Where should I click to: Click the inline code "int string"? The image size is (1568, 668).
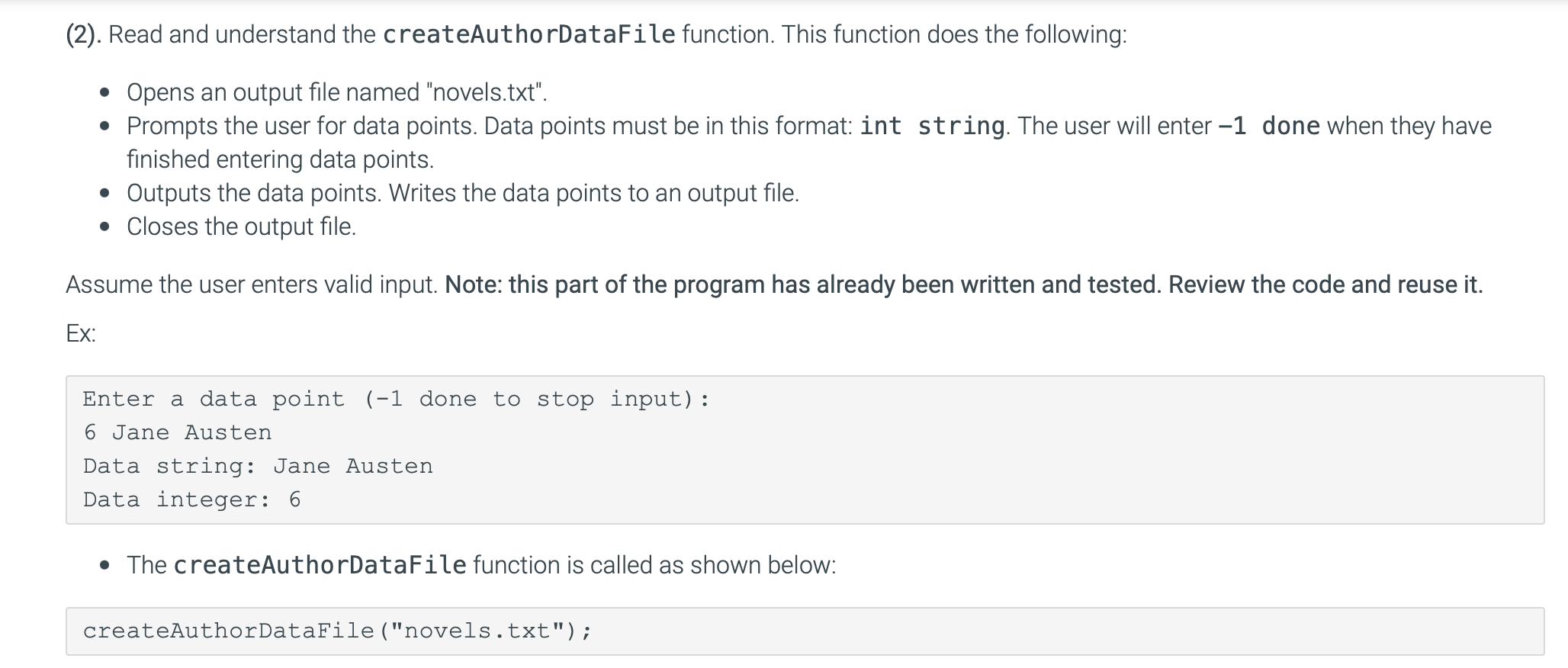tap(932, 126)
